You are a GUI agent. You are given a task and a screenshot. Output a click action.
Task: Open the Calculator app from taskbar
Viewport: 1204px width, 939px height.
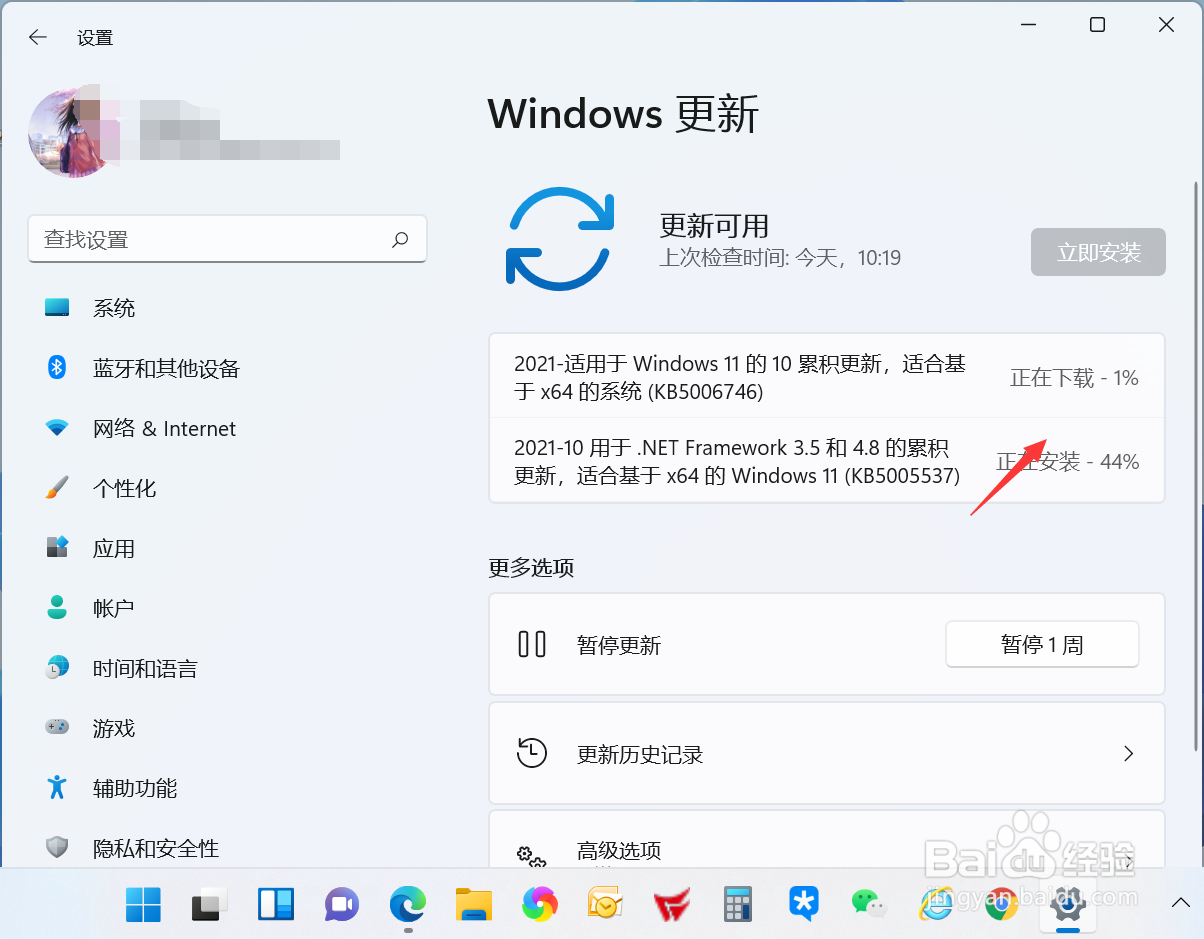[x=737, y=904]
